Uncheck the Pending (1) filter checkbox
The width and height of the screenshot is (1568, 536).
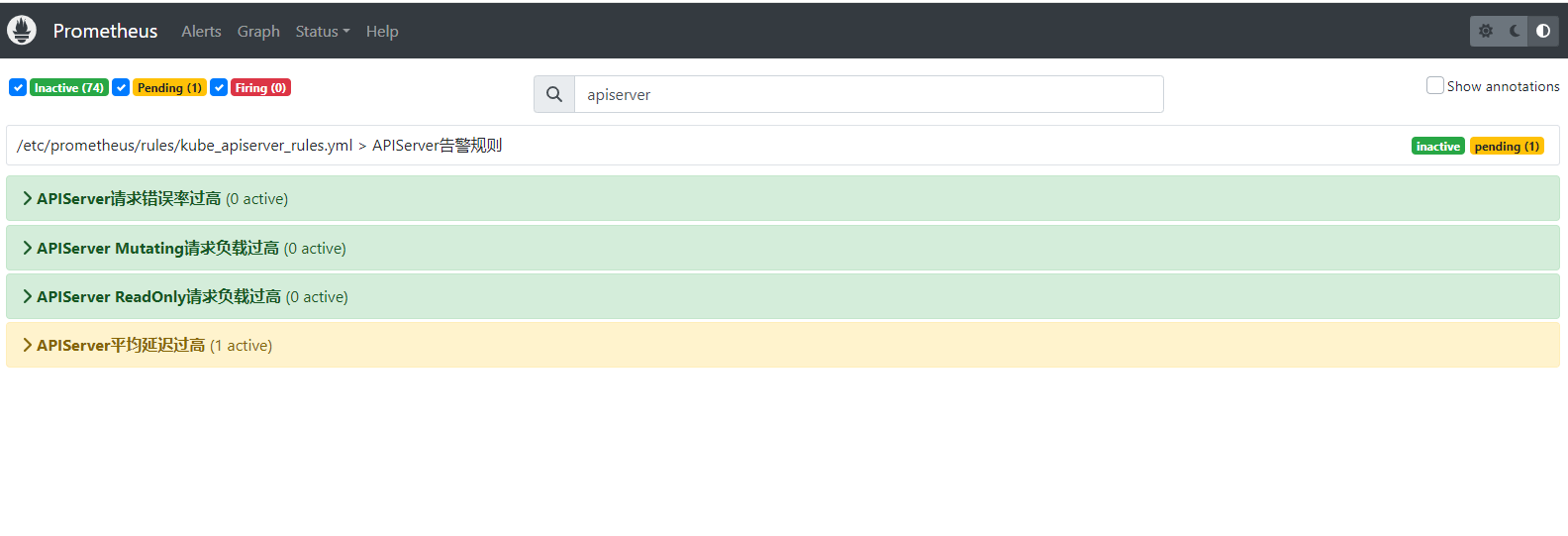tap(121, 87)
